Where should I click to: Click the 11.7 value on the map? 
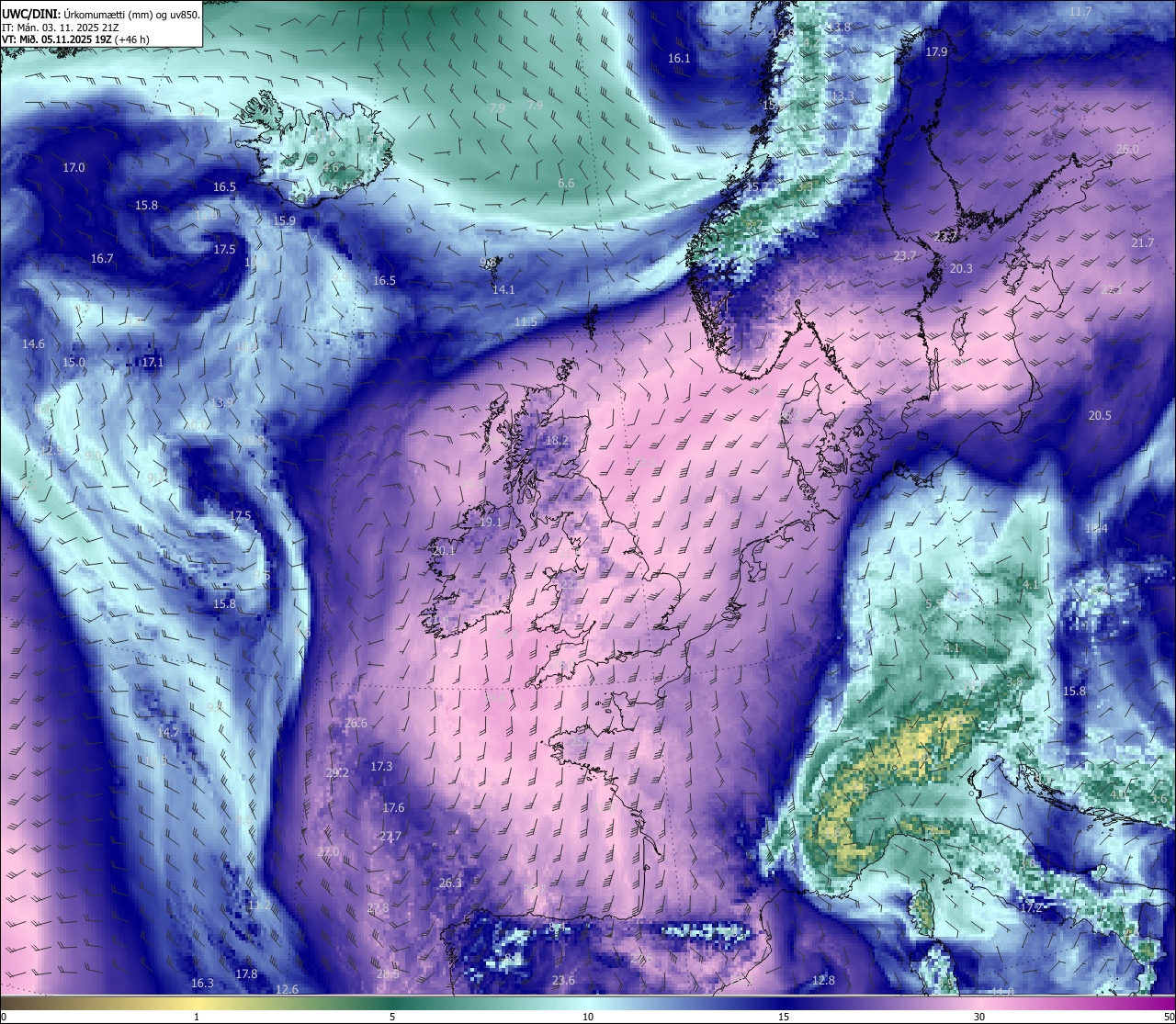(1080, 11)
